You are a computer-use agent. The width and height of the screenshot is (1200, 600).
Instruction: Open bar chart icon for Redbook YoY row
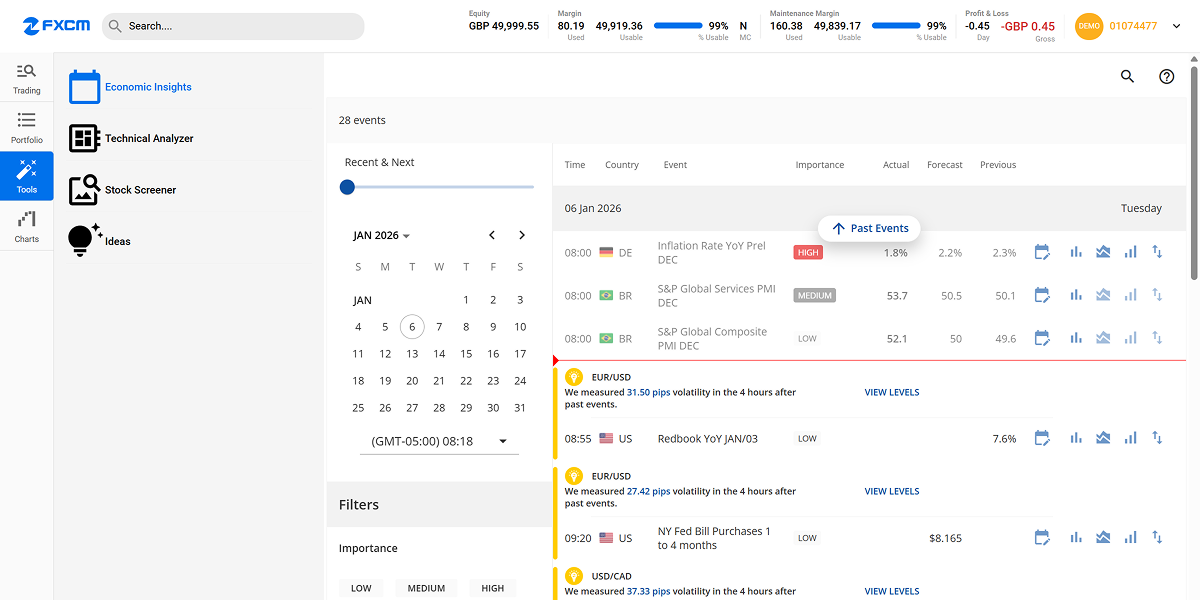click(1076, 438)
